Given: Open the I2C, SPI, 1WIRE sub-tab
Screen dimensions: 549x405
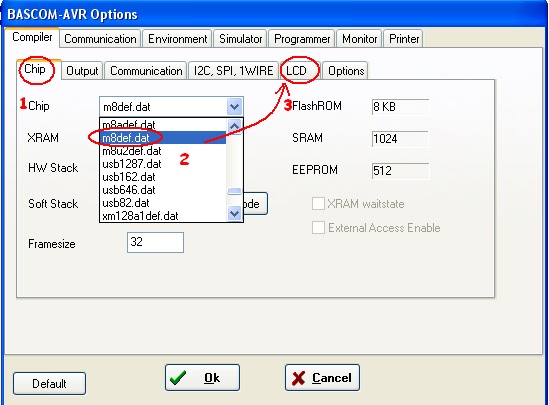Looking at the screenshot, I should pyautogui.click(x=234, y=71).
